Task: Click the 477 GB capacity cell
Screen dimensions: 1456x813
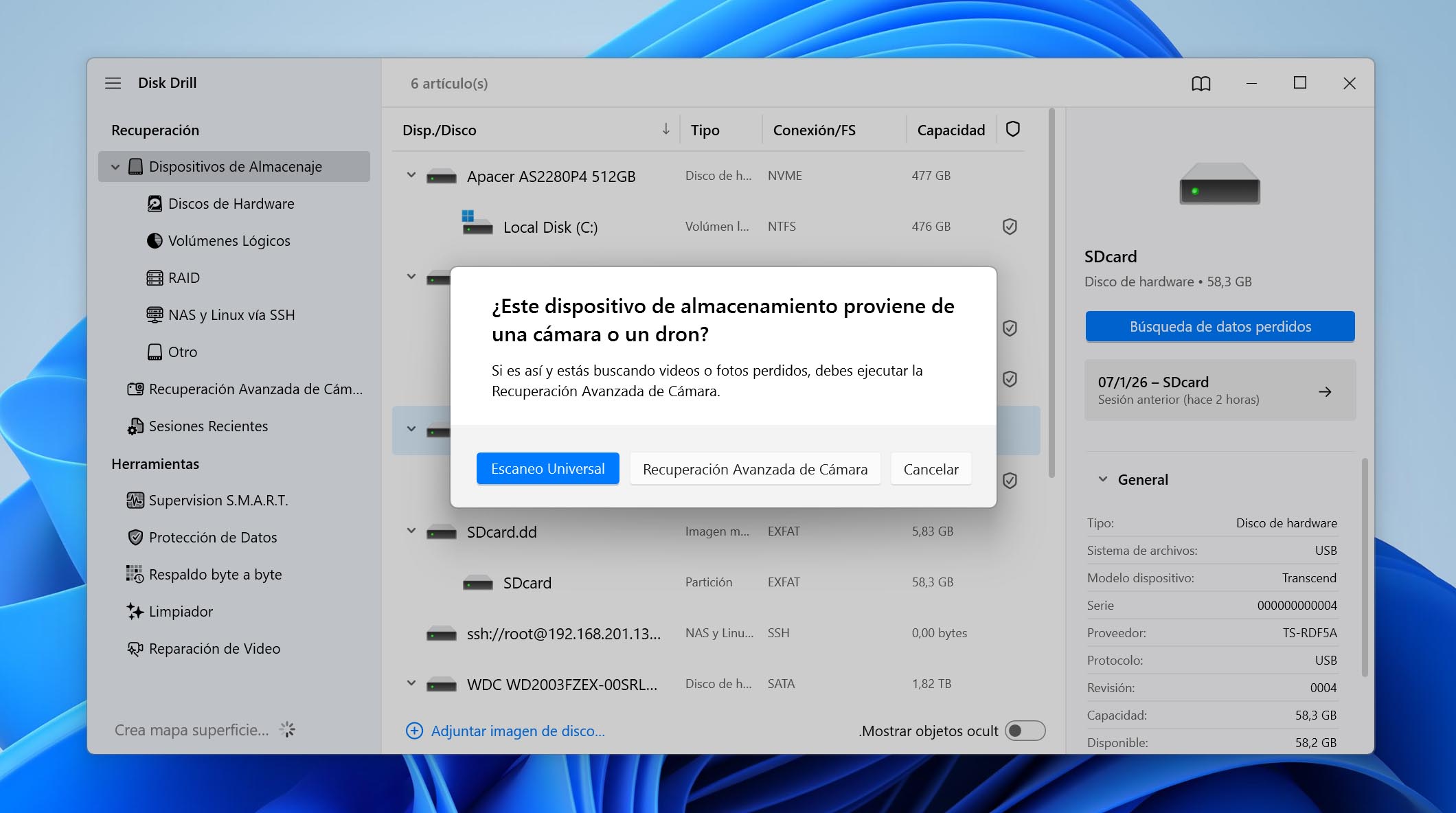Action: [931, 176]
